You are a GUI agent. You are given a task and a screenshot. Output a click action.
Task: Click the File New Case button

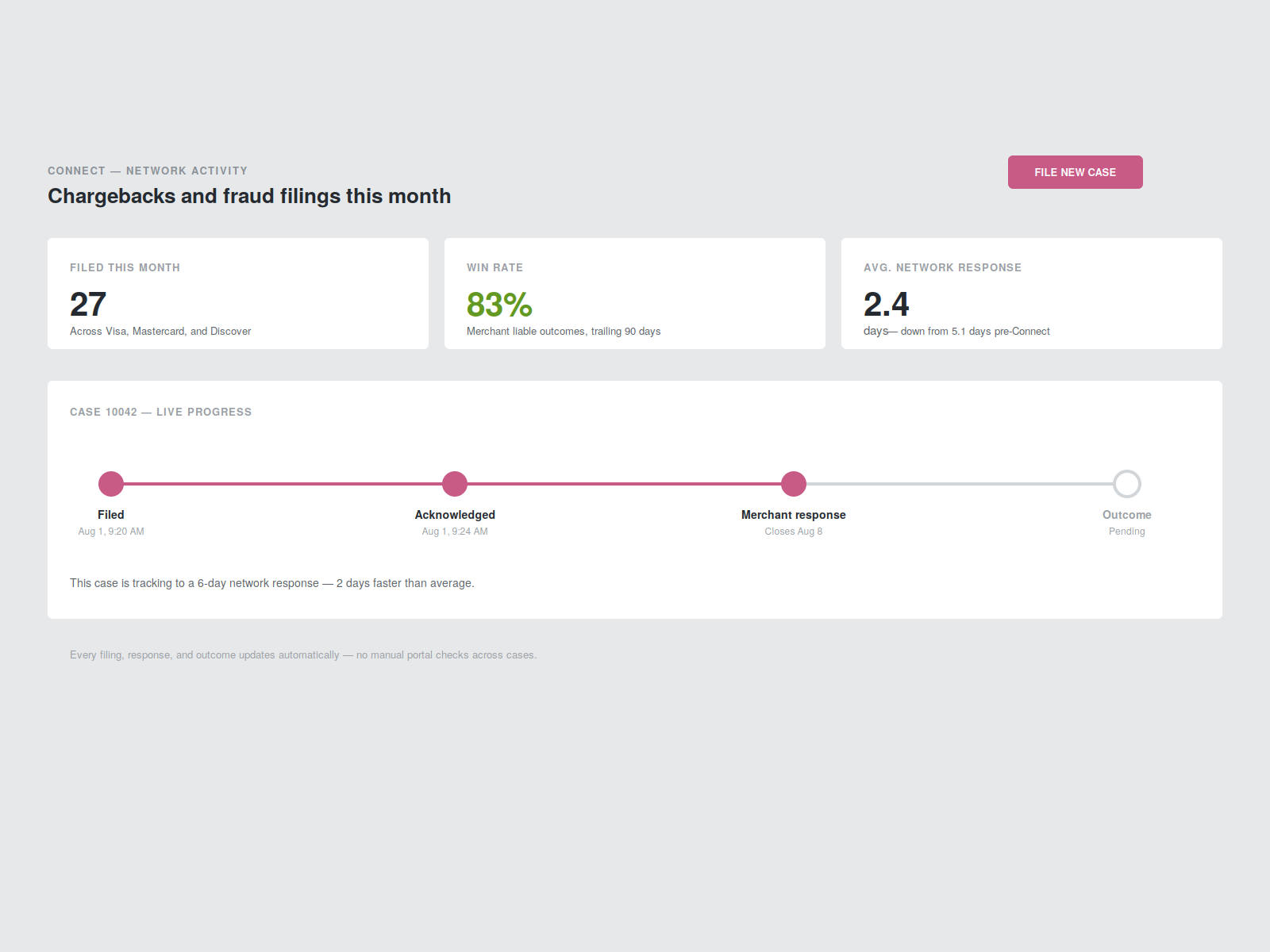[x=1075, y=172]
